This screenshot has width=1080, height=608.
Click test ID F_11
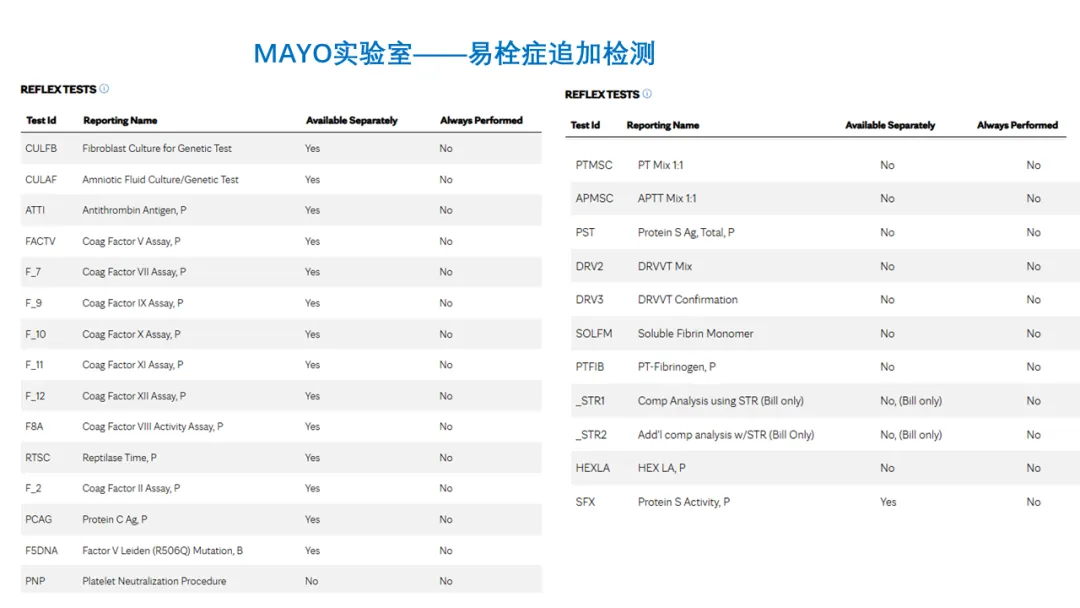(34, 365)
